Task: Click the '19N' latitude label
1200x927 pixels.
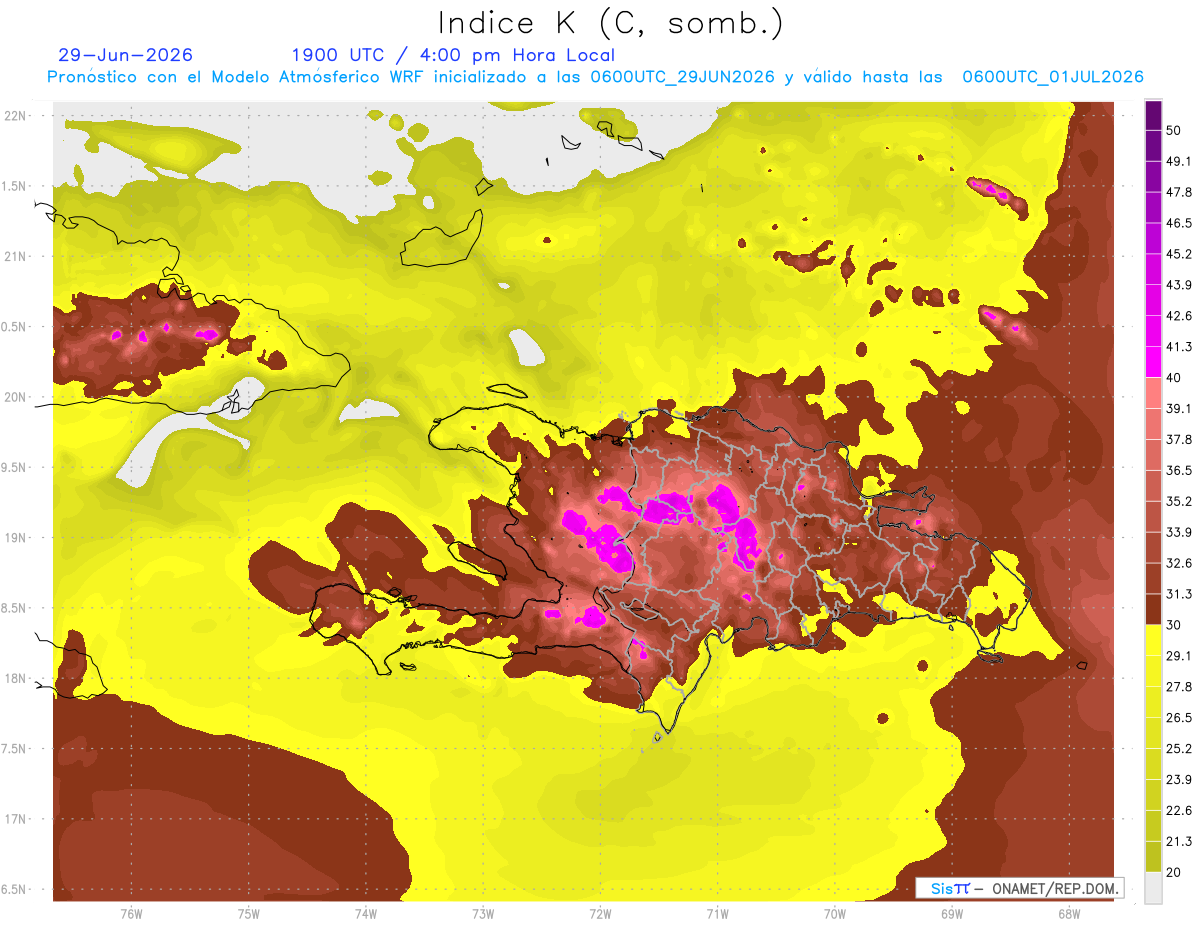Action: (16, 538)
